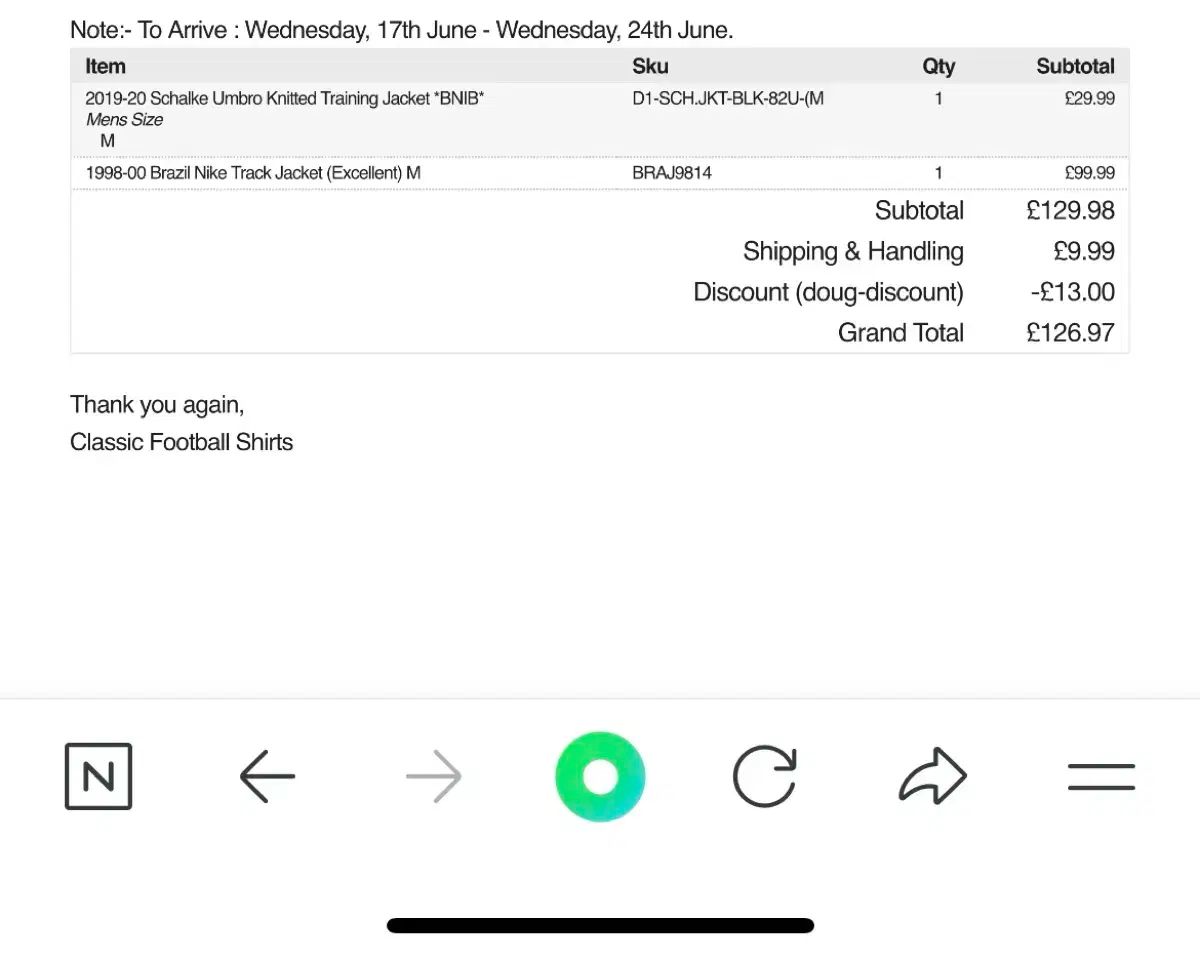
Task: Go back with the left arrow
Action: 267,776
